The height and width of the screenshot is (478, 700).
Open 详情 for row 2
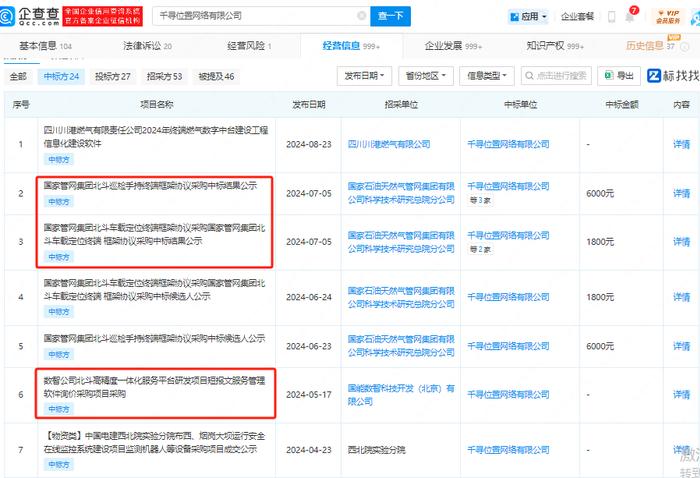[681, 193]
